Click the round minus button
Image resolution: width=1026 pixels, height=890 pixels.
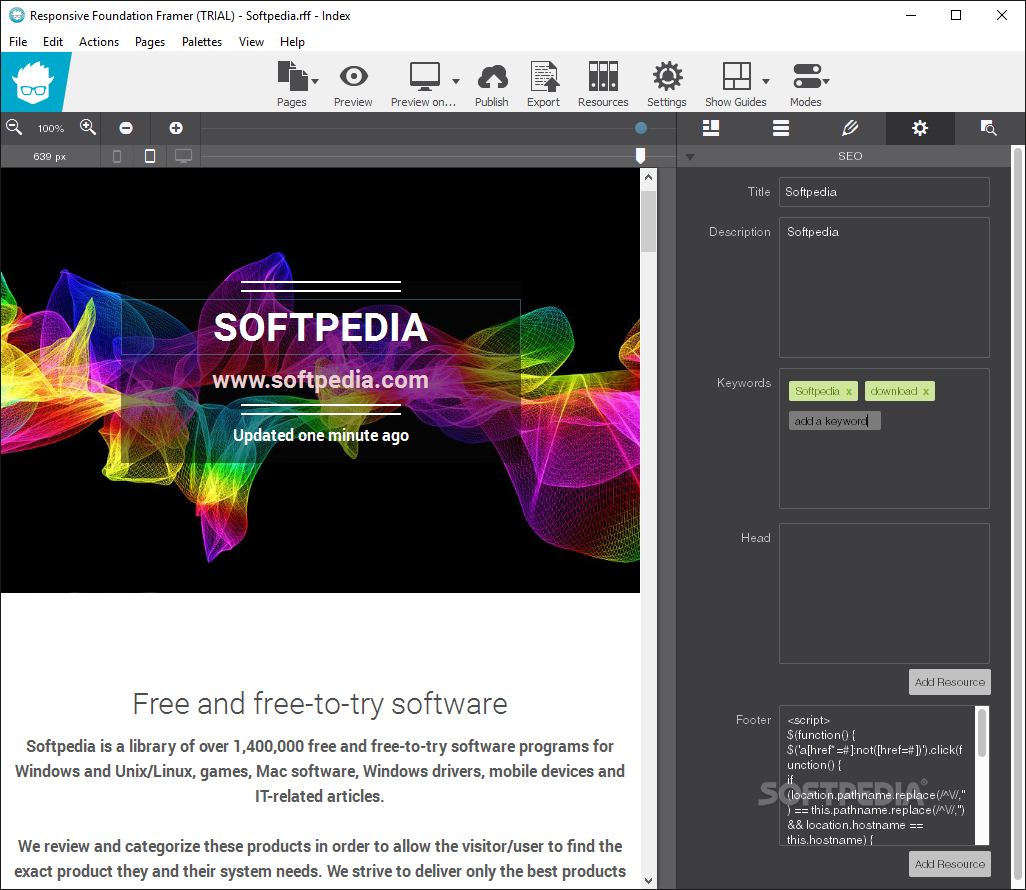pyautogui.click(x=126, y=128)
